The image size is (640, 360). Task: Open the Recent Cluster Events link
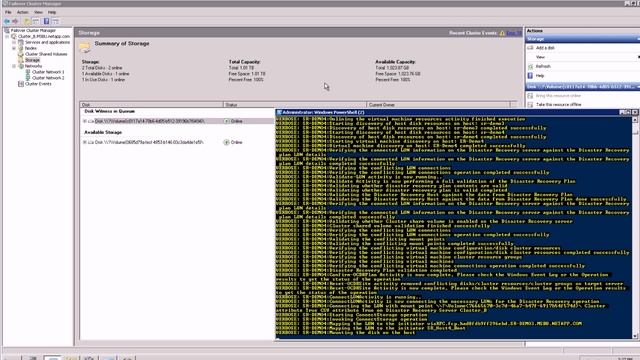point(514,33)
